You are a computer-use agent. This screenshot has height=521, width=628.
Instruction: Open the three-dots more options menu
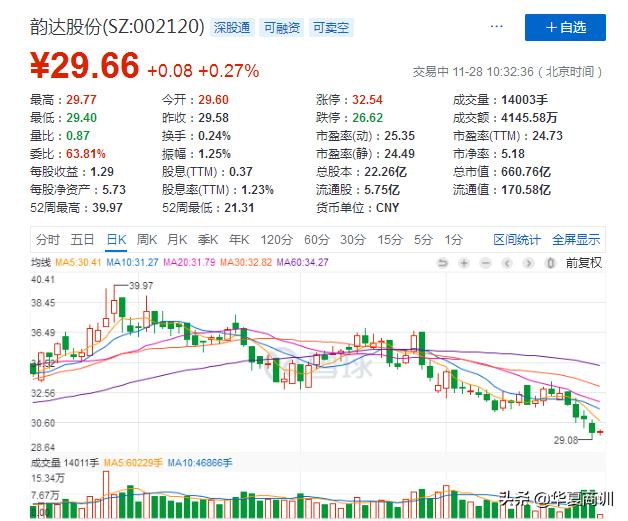pos(497,26)
